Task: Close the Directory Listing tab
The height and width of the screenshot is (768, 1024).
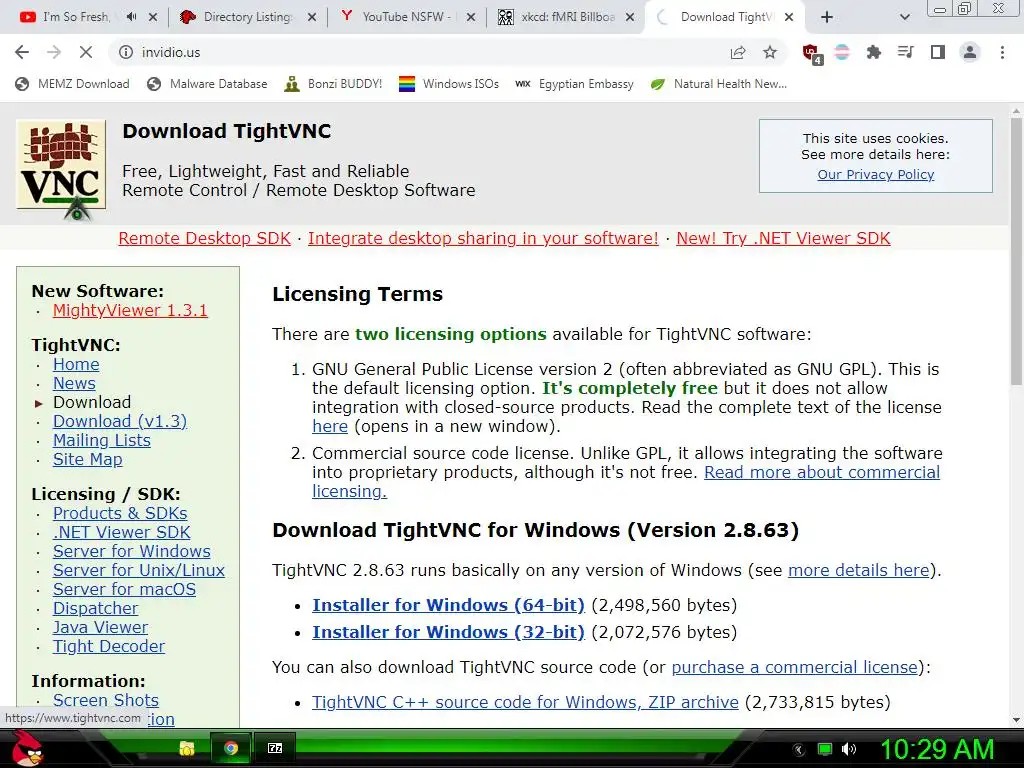Action: tap(312, 18)
